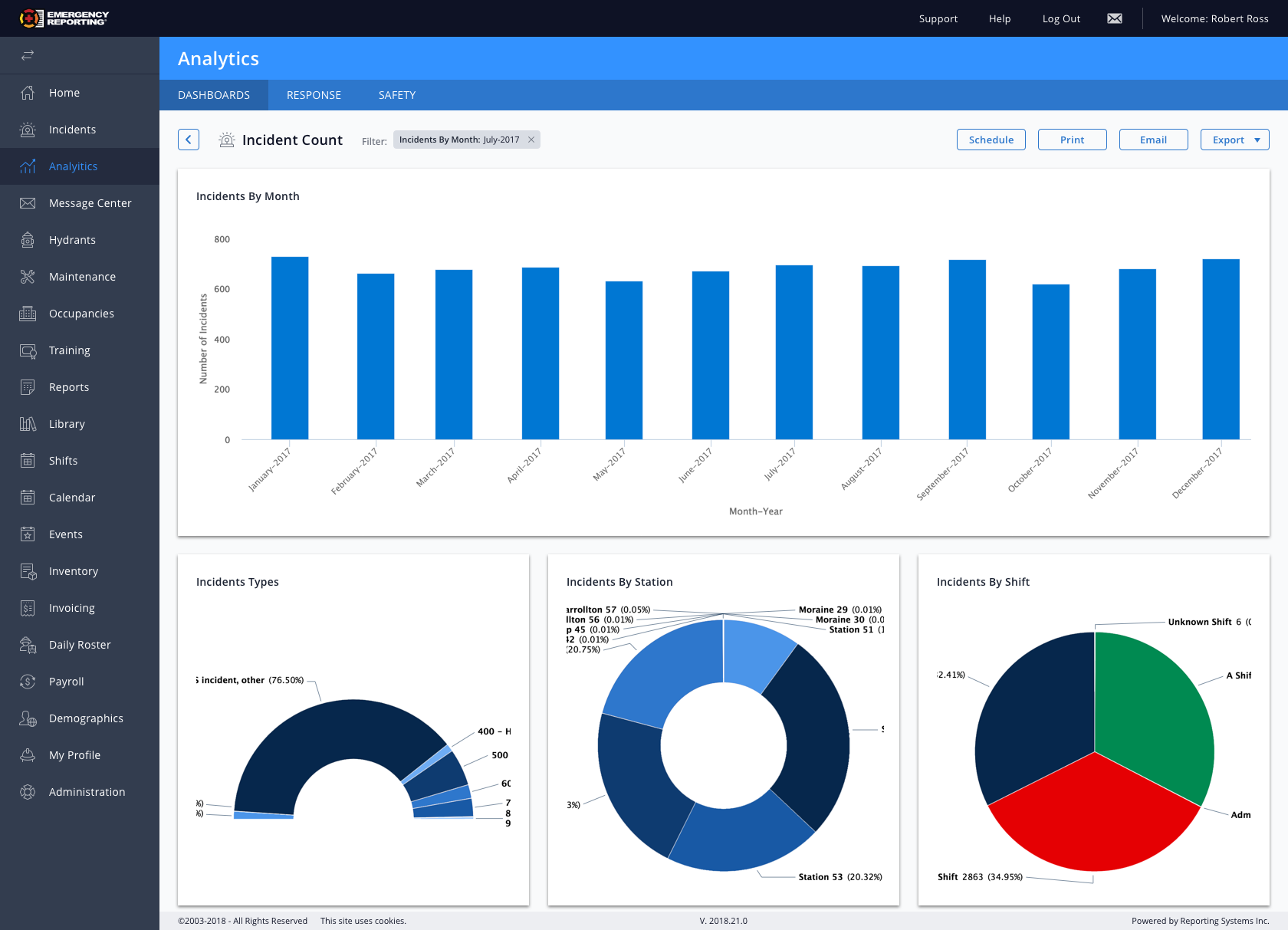Image resolution: width=1288 pixels, height=930 pixels.
Task: Open the Message Center envelope icon
Action: (28, 203)
